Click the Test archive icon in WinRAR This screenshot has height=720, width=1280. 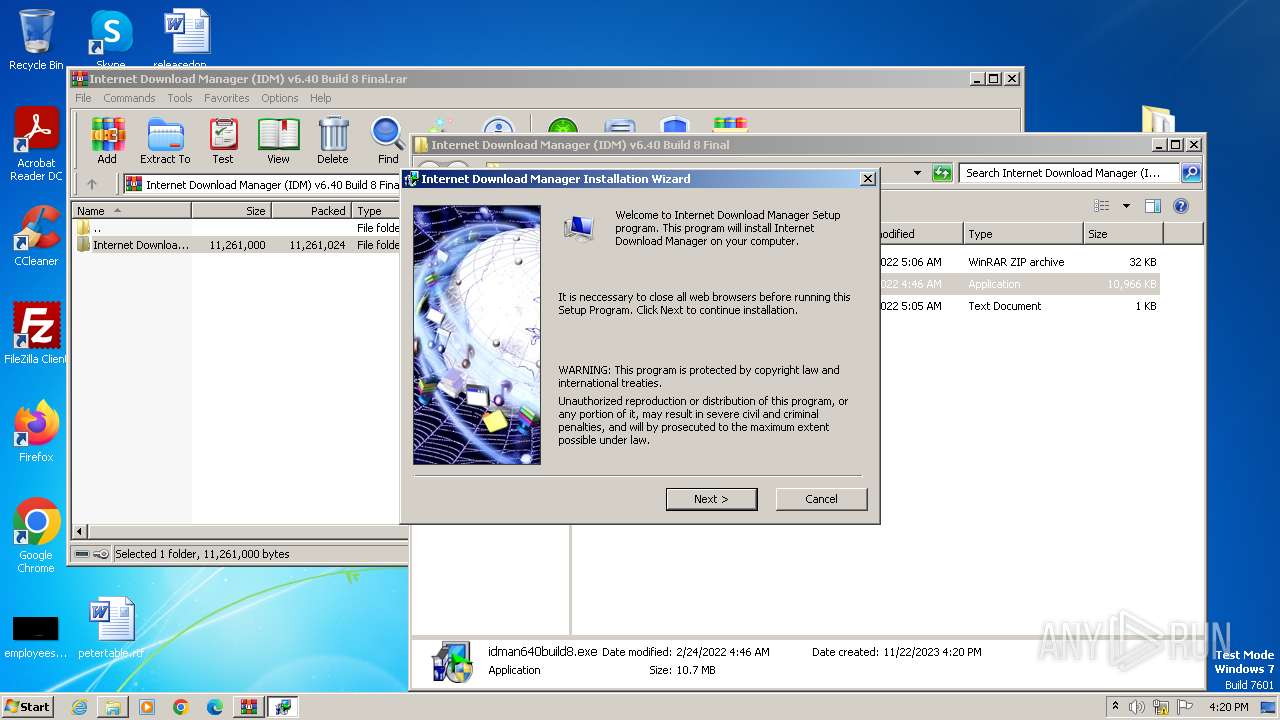(x=223, y=141)
